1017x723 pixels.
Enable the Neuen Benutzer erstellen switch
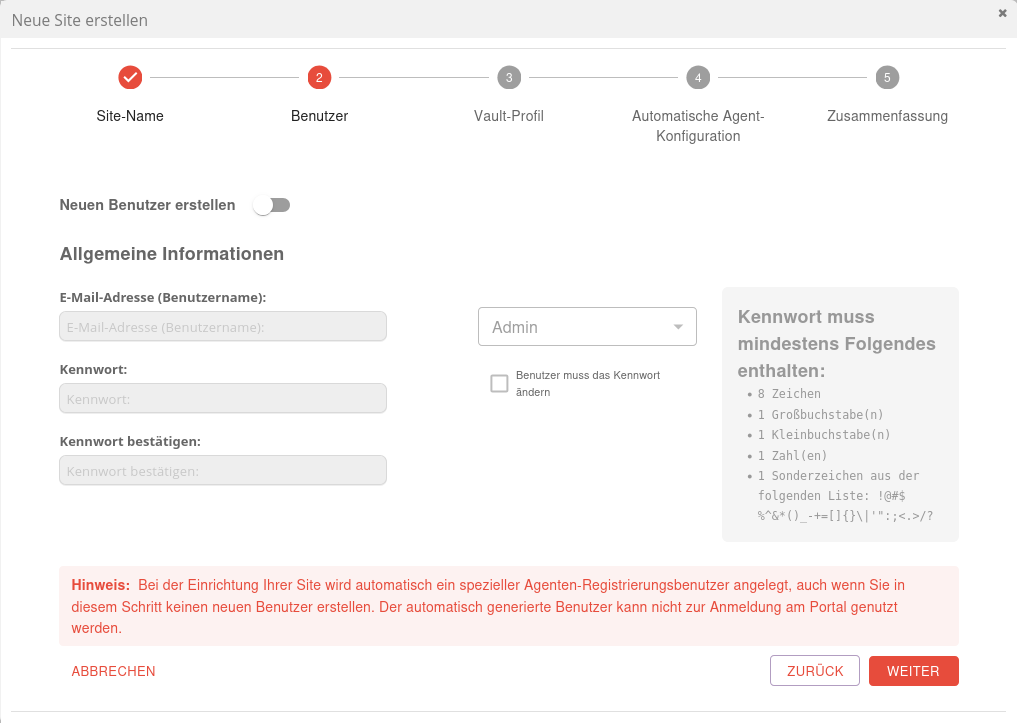click(271, 205)
